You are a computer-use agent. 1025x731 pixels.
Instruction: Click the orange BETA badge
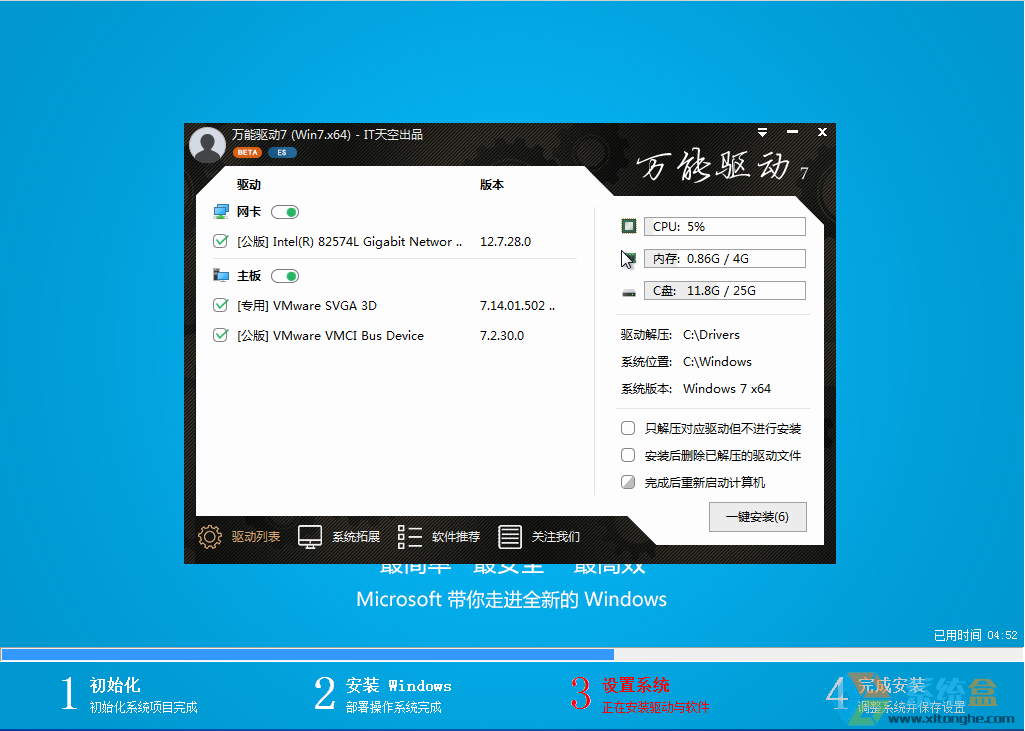coord(247,152)
